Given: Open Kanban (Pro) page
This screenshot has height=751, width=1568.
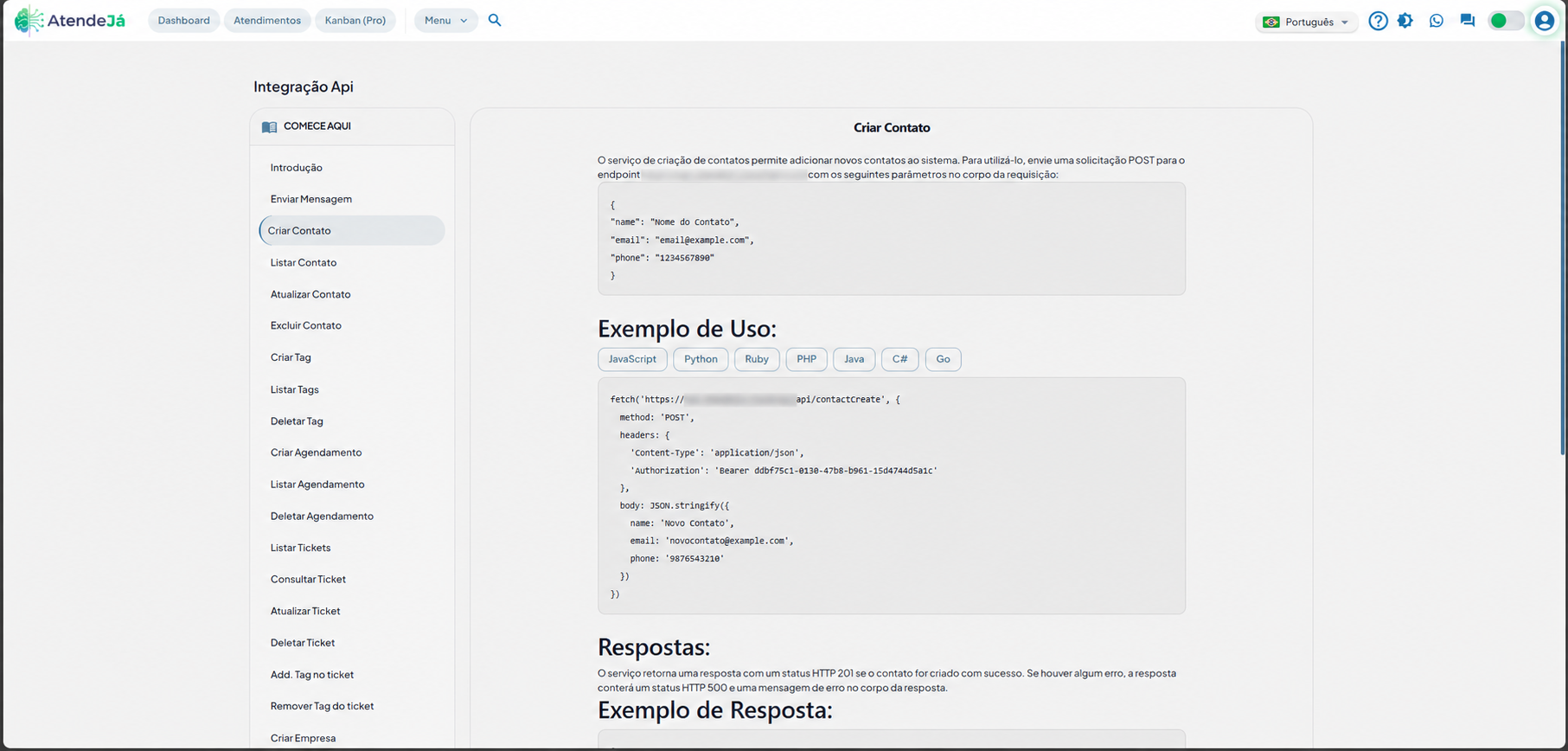Looking at the screenshot, I should (x=355, y=21).
